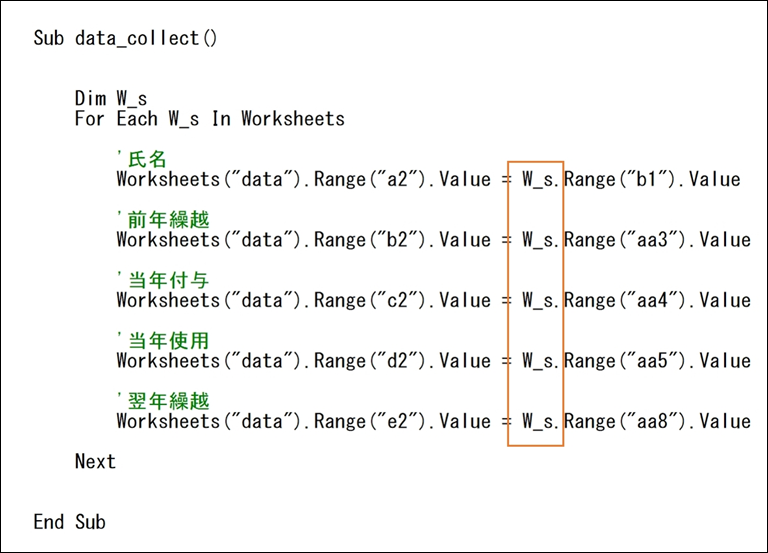Click the green 前年繰越 comment

(x=163, y=220)
